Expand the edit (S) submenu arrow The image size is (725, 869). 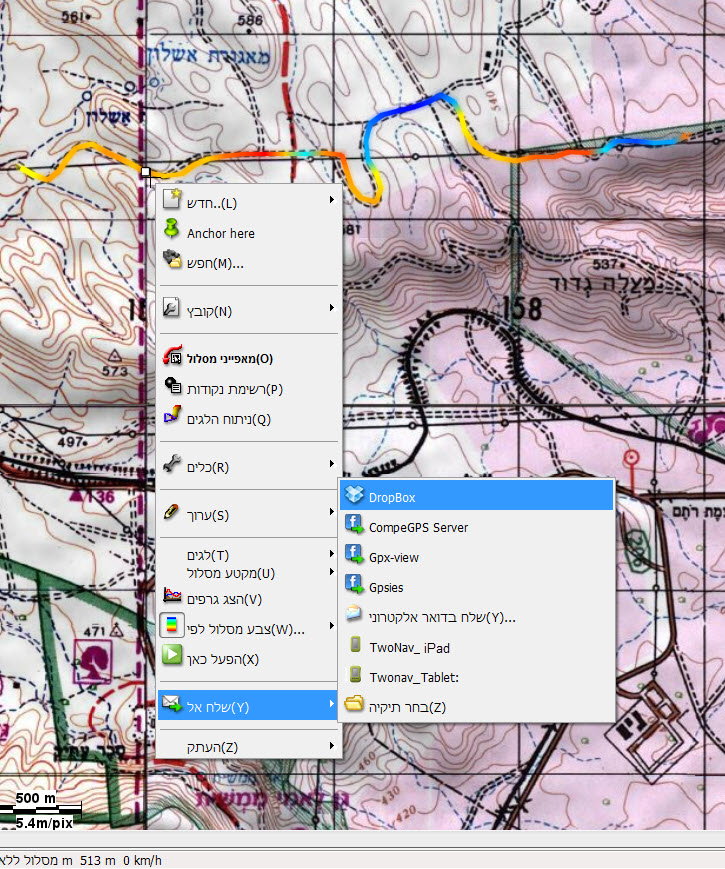332,513
